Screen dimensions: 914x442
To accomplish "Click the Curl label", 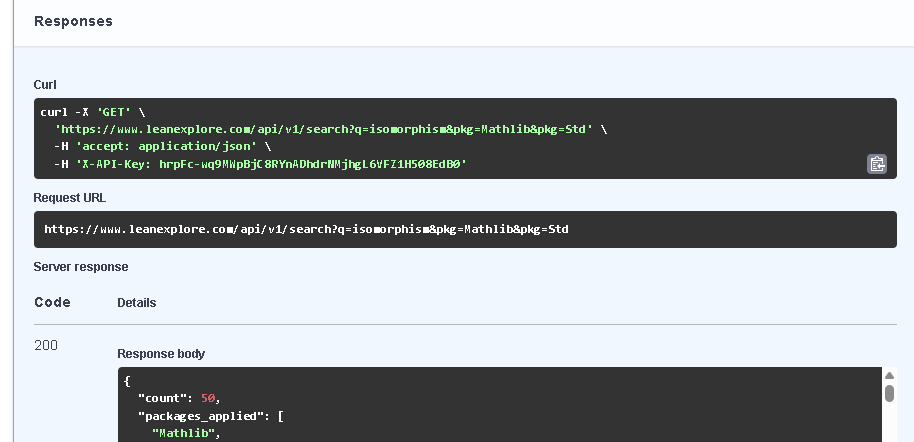I will click(x=45, y=85).
